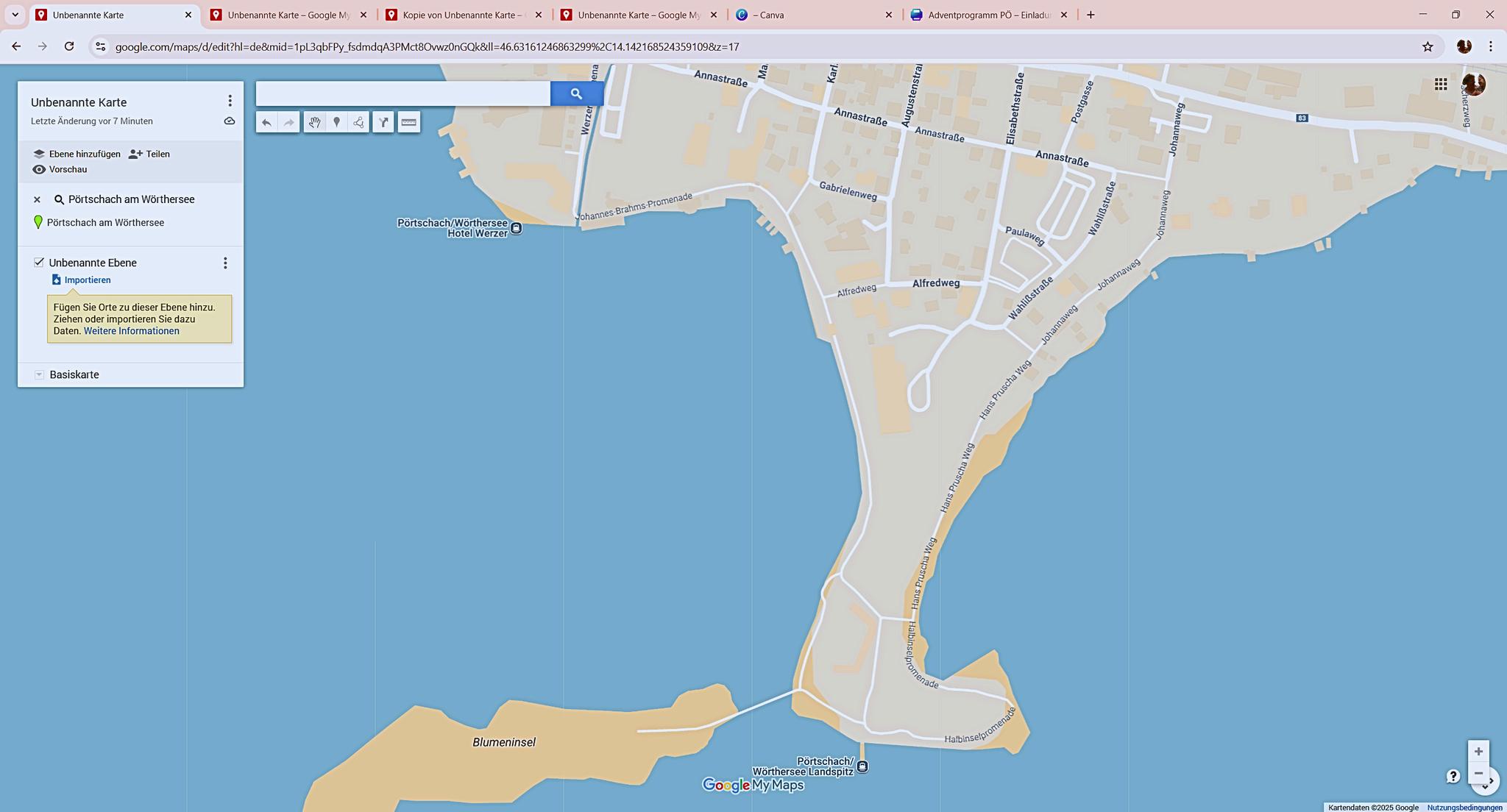Click Ebene hinzufügen button
This screenshot has width=1507, height=812.
pos(77,154)
